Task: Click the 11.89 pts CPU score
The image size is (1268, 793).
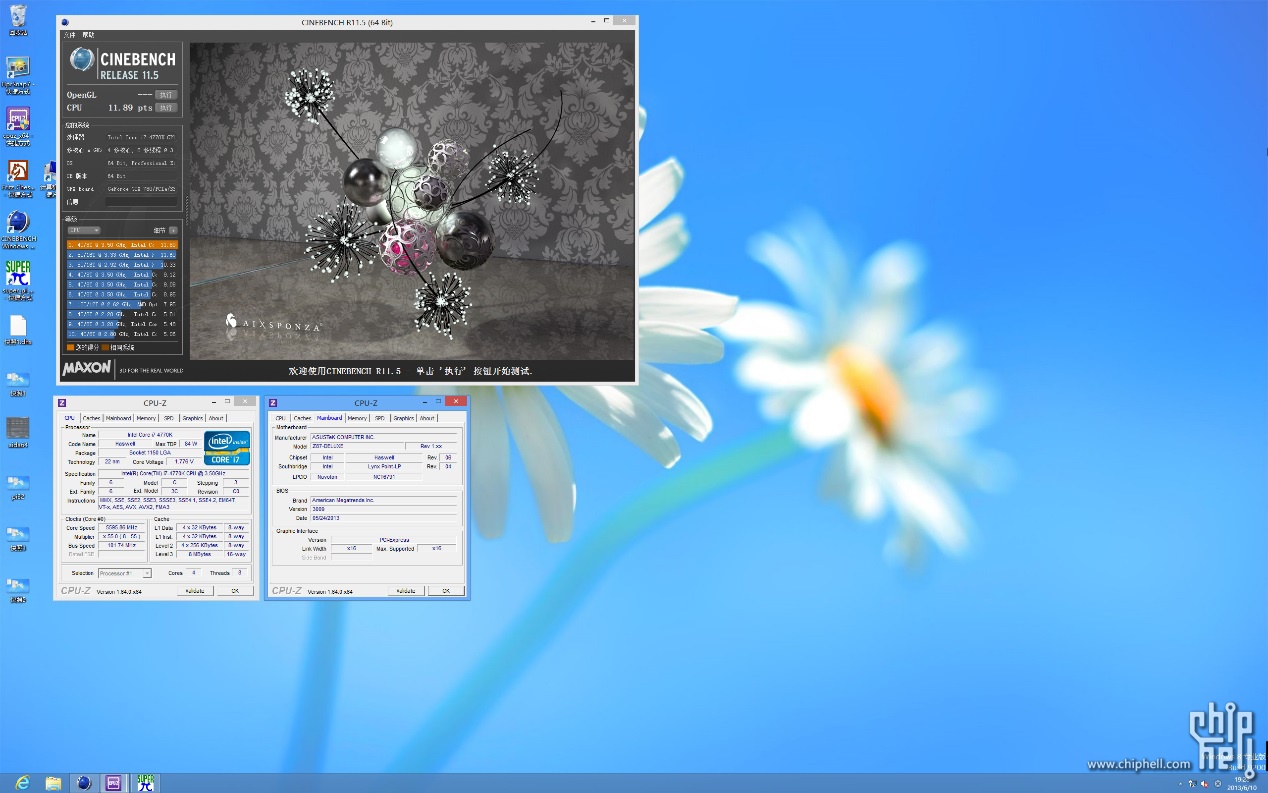Action: coord(130,107)
